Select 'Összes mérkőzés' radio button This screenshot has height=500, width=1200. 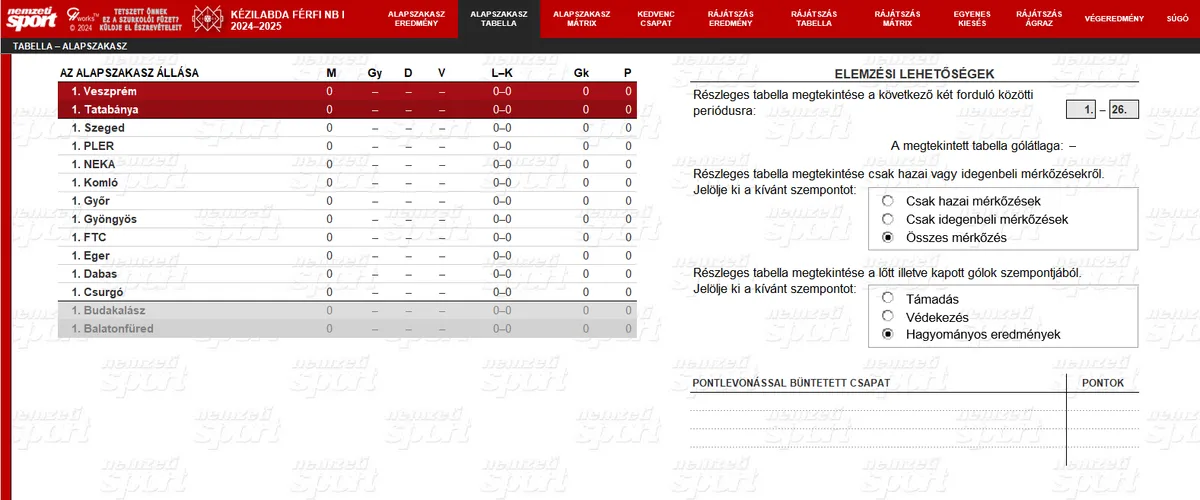click(x=887, y=237)
